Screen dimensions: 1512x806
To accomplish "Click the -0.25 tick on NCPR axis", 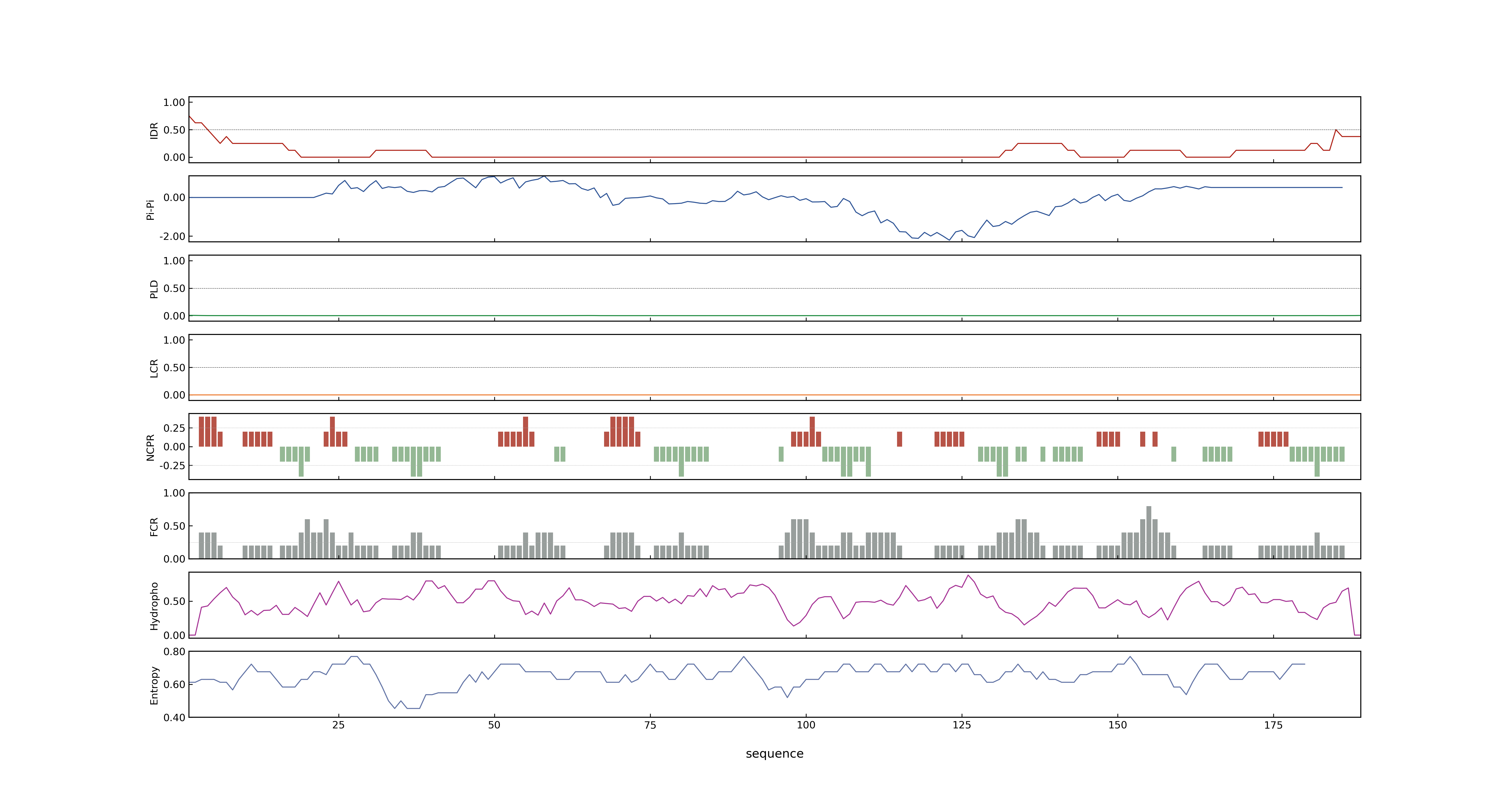I will pos(172,466).
